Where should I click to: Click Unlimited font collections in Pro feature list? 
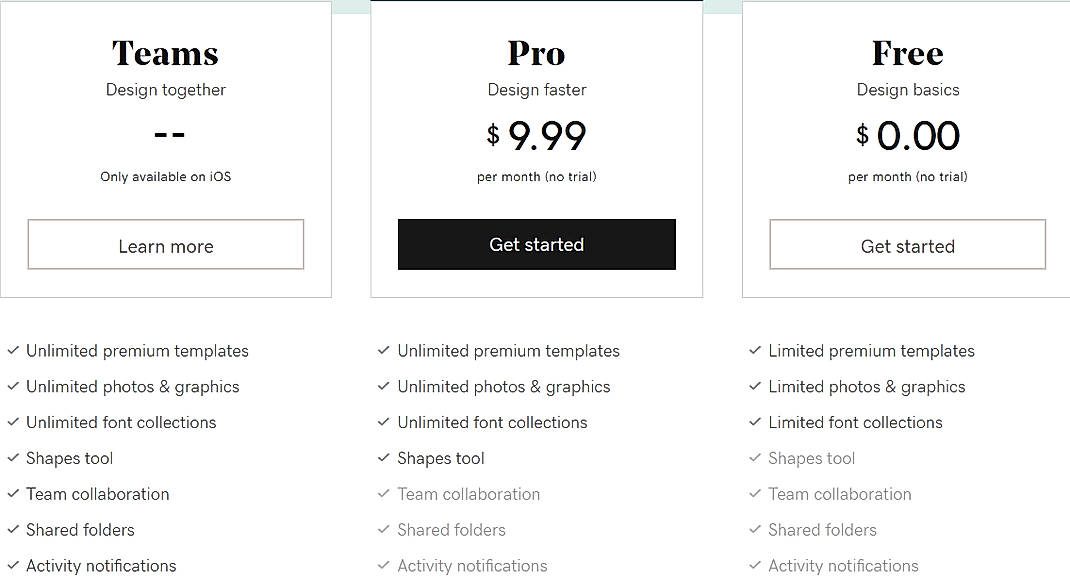(492, 422)
